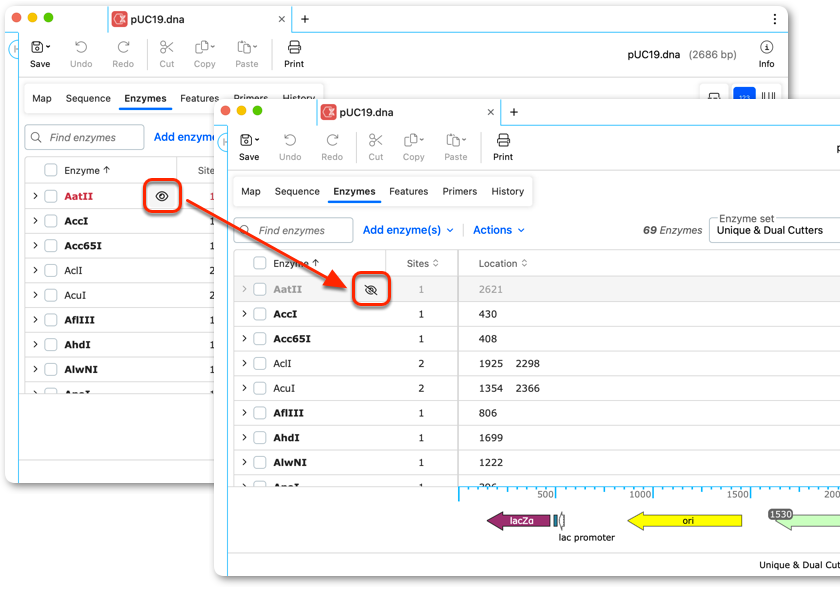Click Undo icon in back window
The height and width of the screenshot is (592, 840).
tap(81, 47)
